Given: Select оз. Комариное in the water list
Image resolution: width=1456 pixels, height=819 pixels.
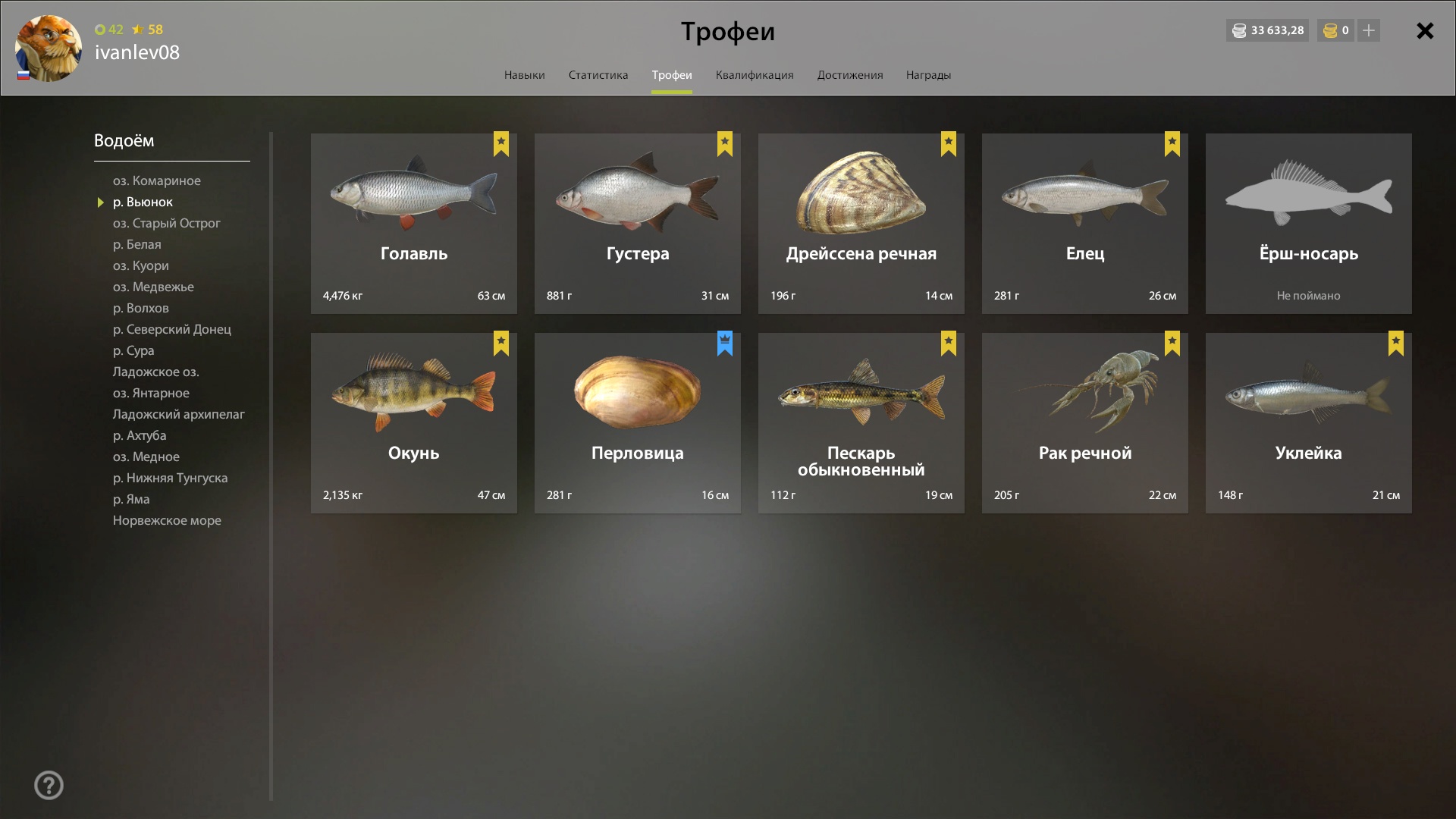Looking at the screenshot, I should click(157, 180).
